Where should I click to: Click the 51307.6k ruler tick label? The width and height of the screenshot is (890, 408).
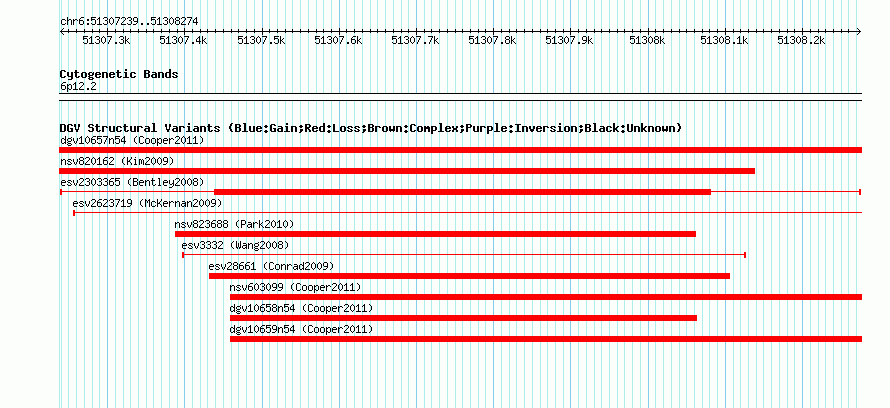pyautogui.click(x=338, y=40)
